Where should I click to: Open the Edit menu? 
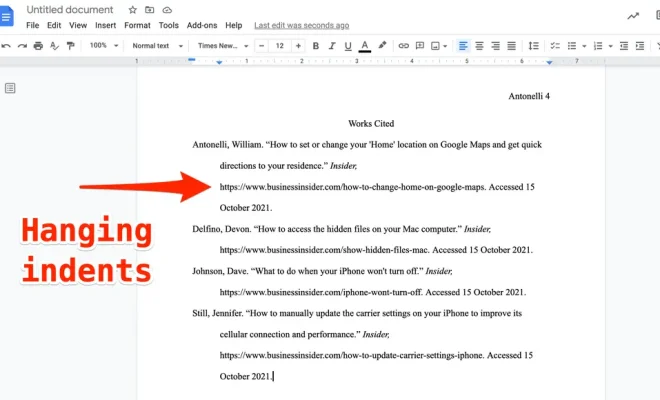(54, 25)
